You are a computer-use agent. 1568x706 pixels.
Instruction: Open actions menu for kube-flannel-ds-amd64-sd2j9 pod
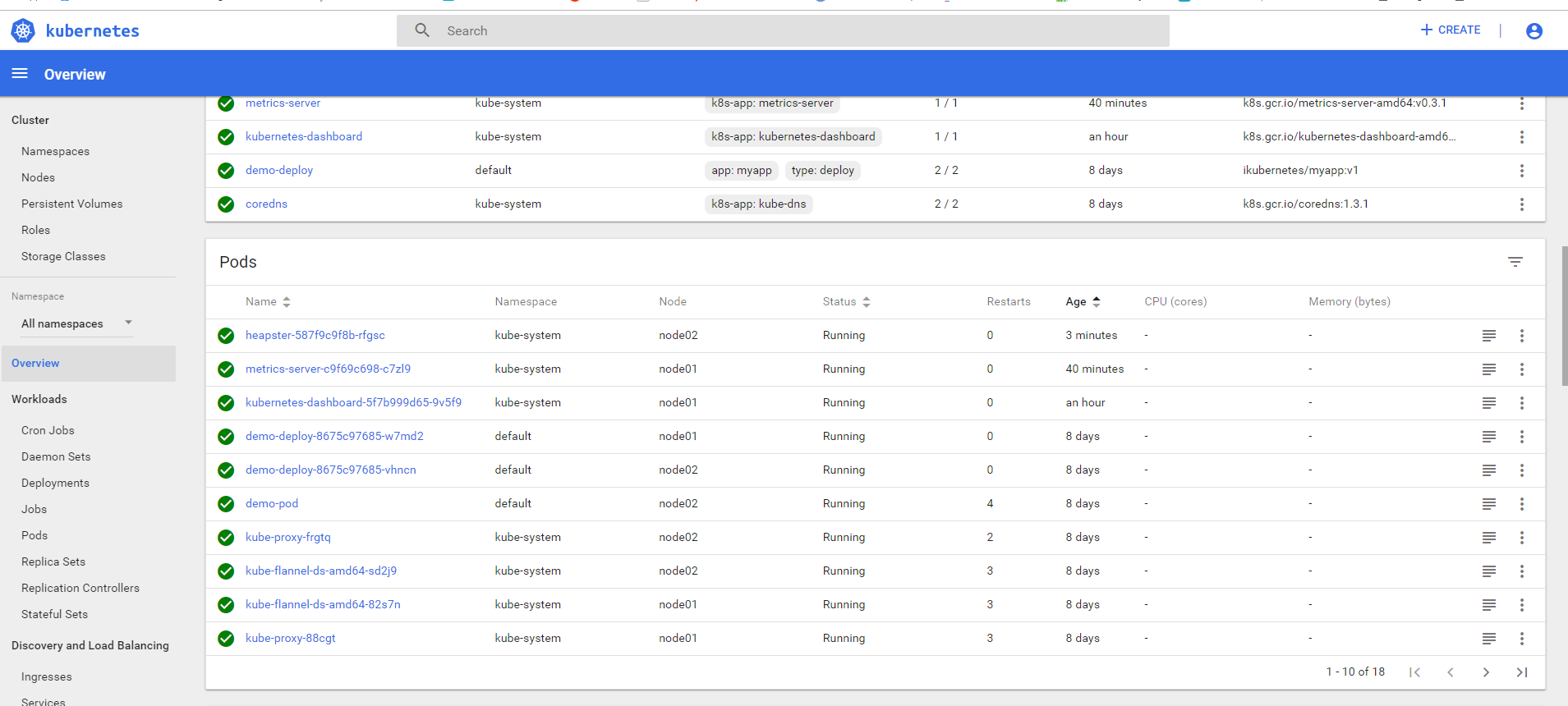tap(1522, 571)
